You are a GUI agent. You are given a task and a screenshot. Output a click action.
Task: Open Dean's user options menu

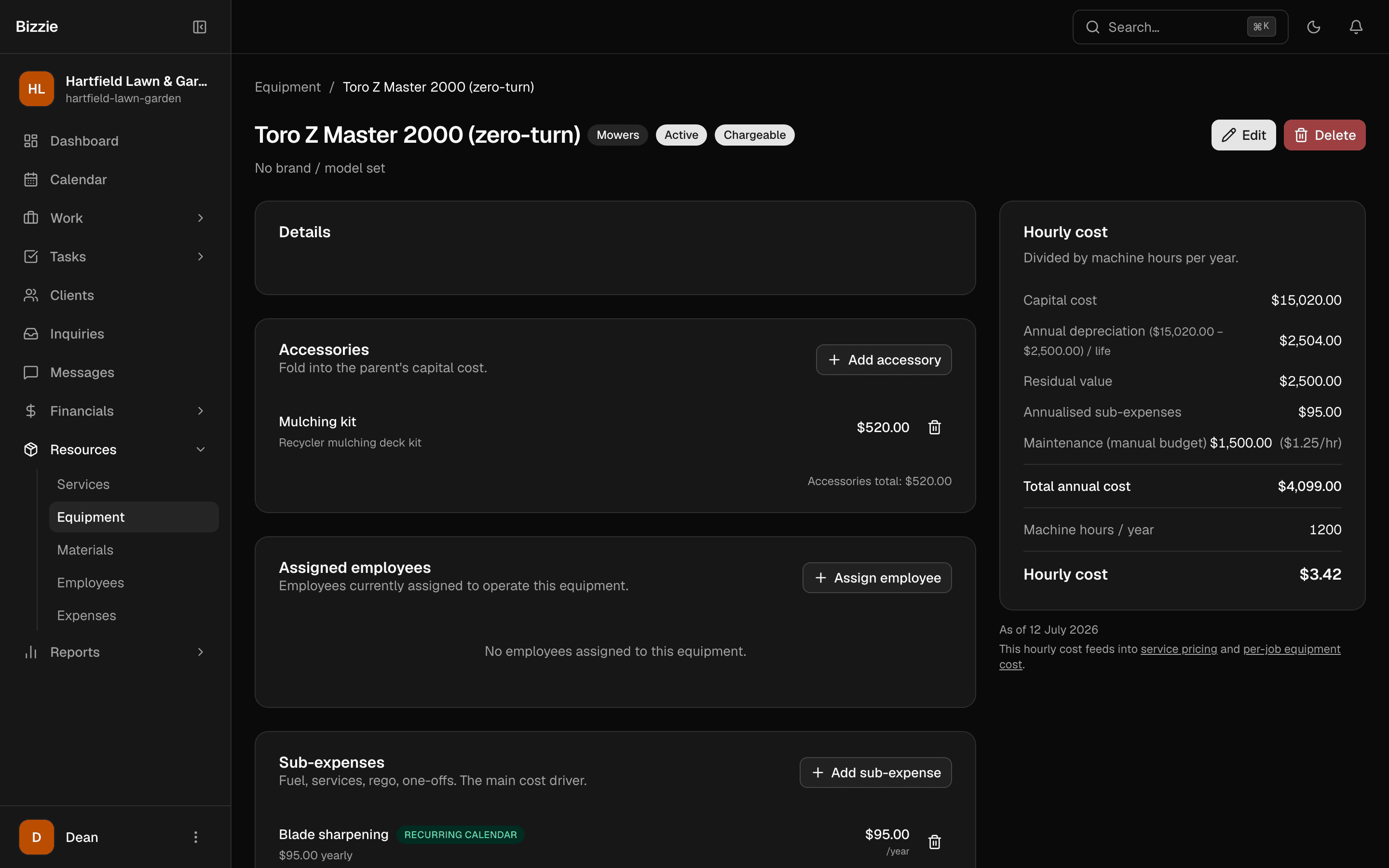pyautogui.click(x=196, y=837)
